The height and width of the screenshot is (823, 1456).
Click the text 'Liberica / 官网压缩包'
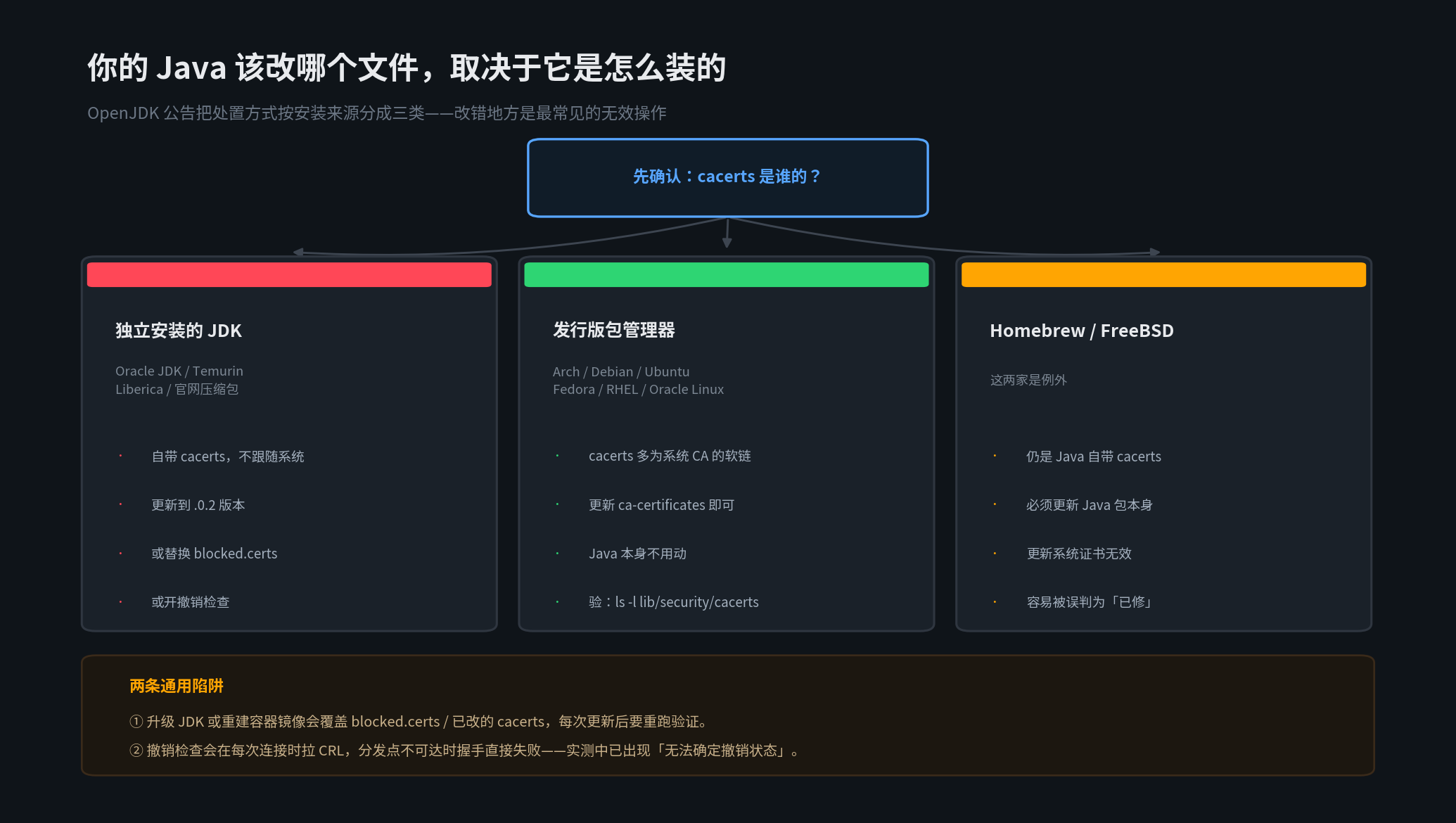tap(177, 389)
